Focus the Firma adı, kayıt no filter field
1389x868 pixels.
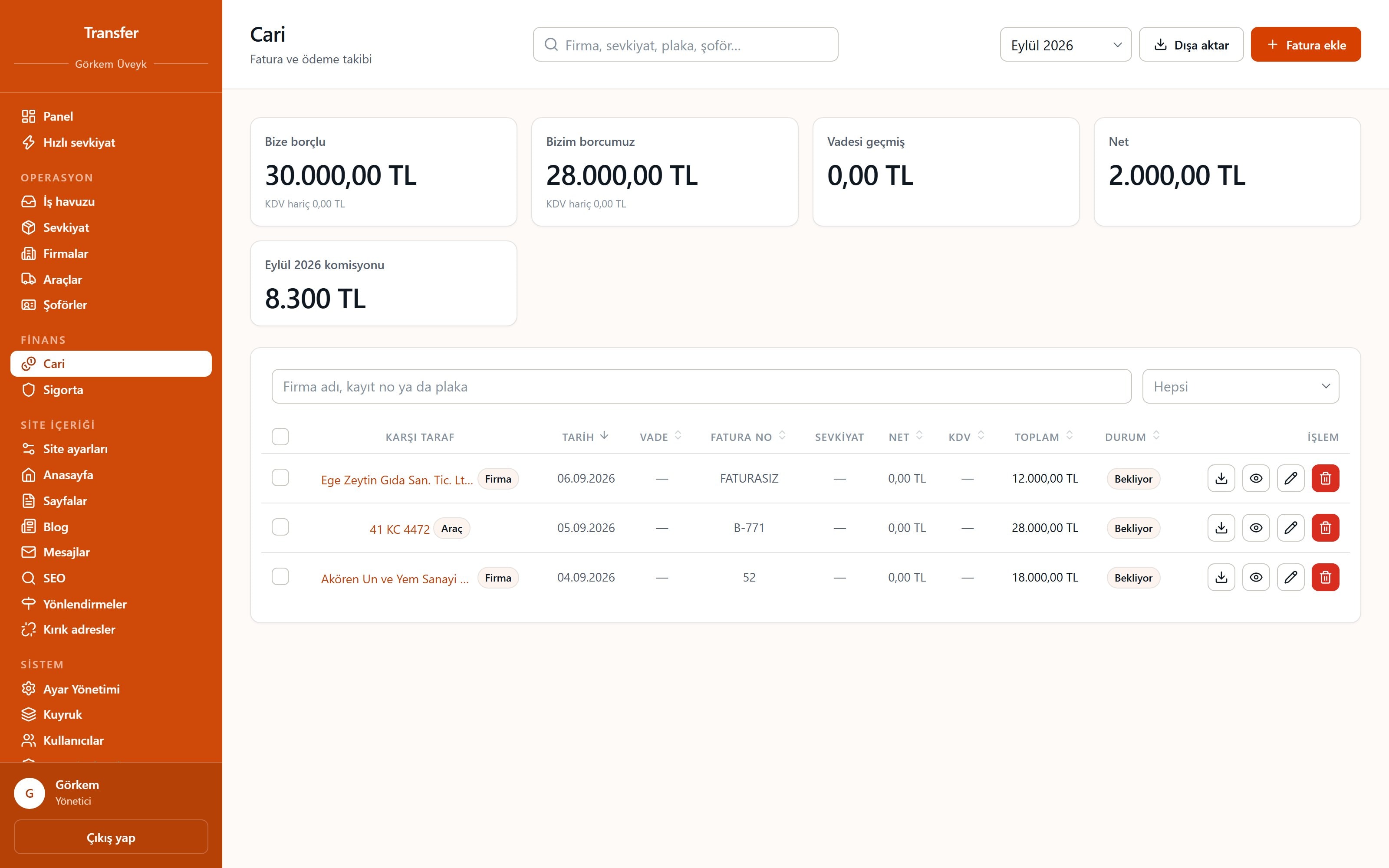coord(701,386)
